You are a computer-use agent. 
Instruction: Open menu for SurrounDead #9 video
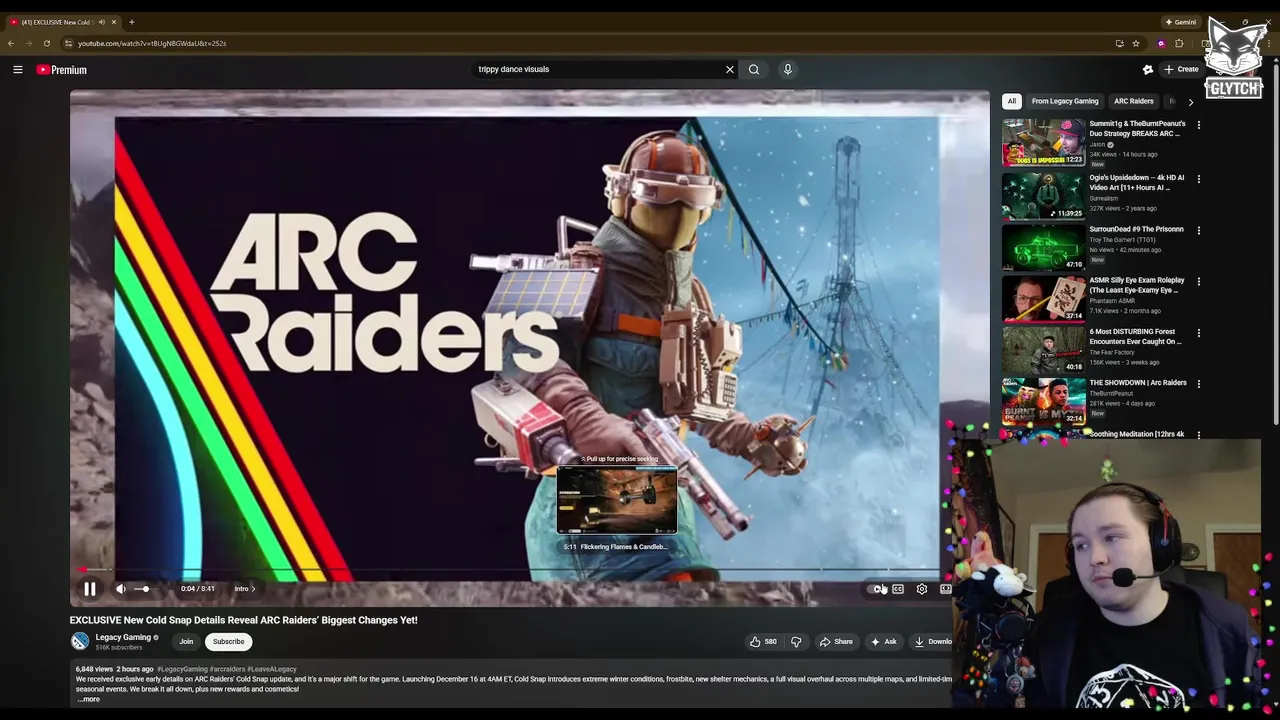click(x=1199, y=230)
